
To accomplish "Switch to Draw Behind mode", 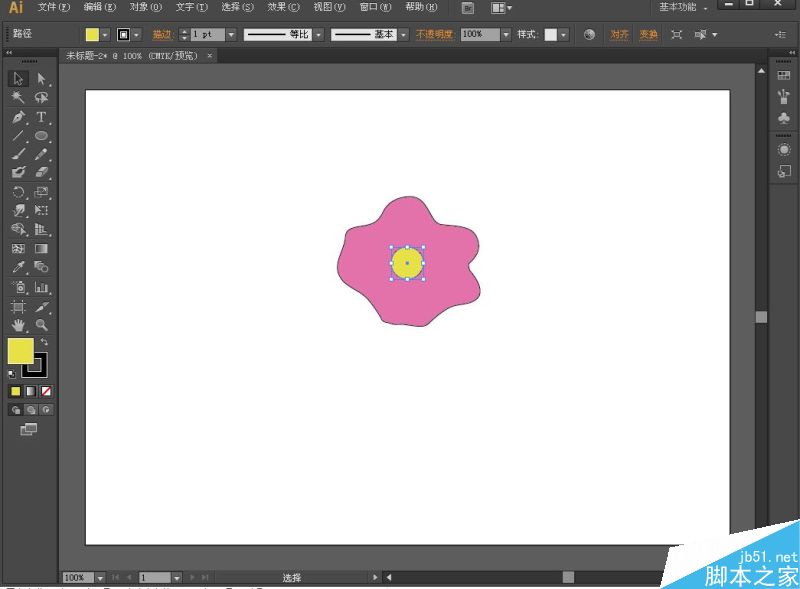I will pos(31,410).
